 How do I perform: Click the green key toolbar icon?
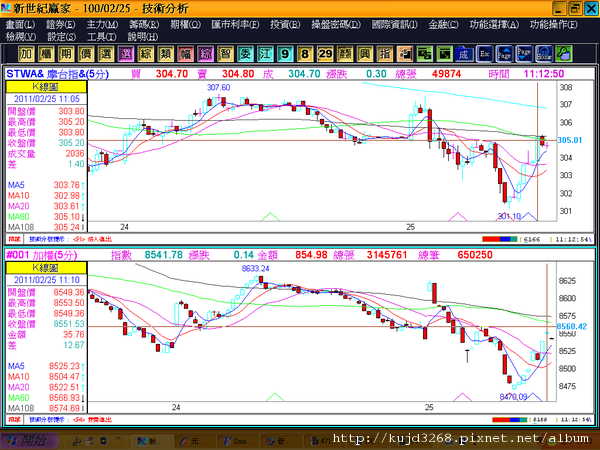pos(564,54)
